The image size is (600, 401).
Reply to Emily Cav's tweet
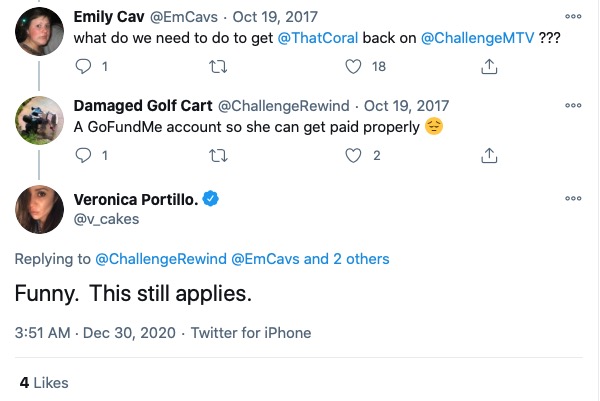coord(84,67)
